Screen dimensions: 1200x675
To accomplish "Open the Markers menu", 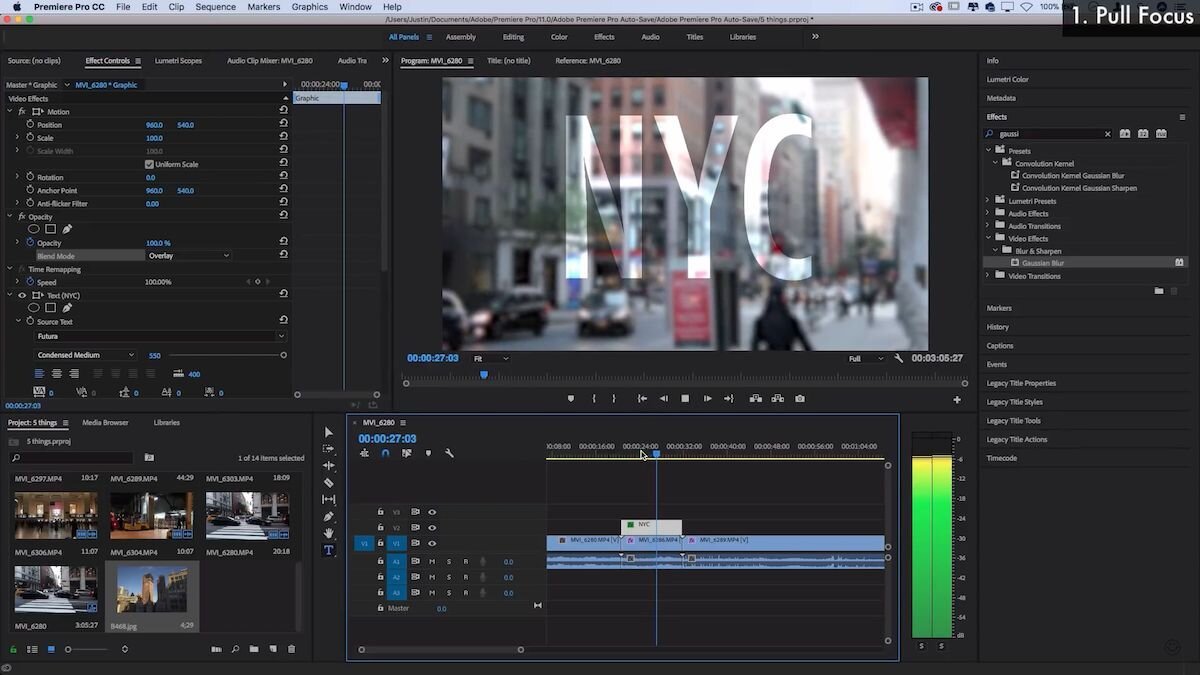I will [x=264, y=7].
